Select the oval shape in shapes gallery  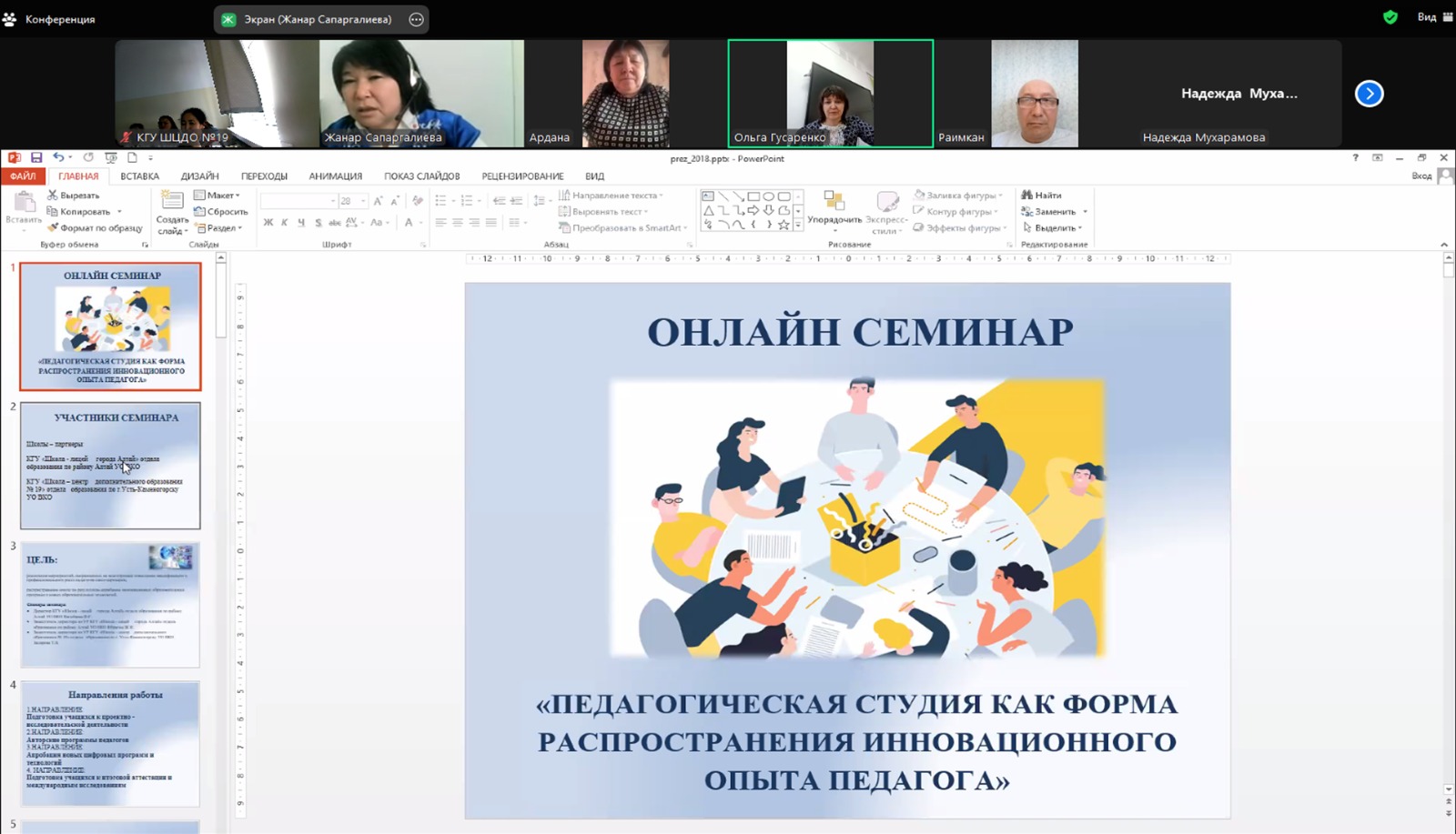pos(769,196)
